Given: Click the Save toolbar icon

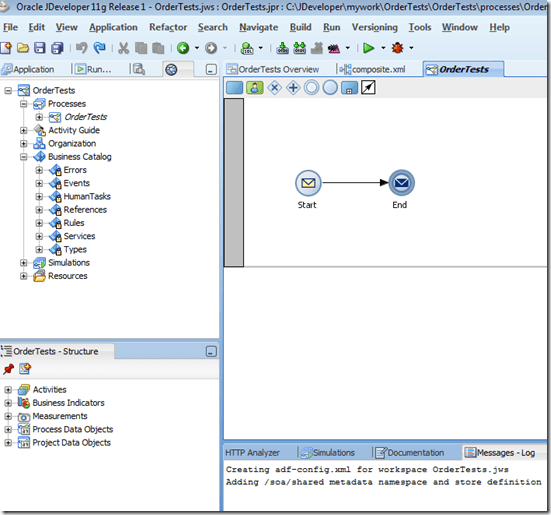Looking at the screenshot, I should [40, 48].
